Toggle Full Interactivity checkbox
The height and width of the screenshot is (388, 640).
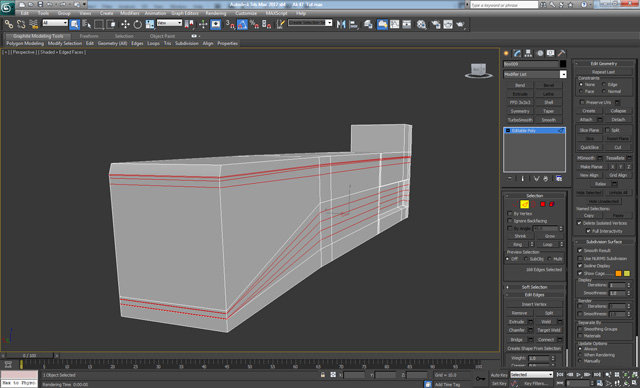pos(588,231)
